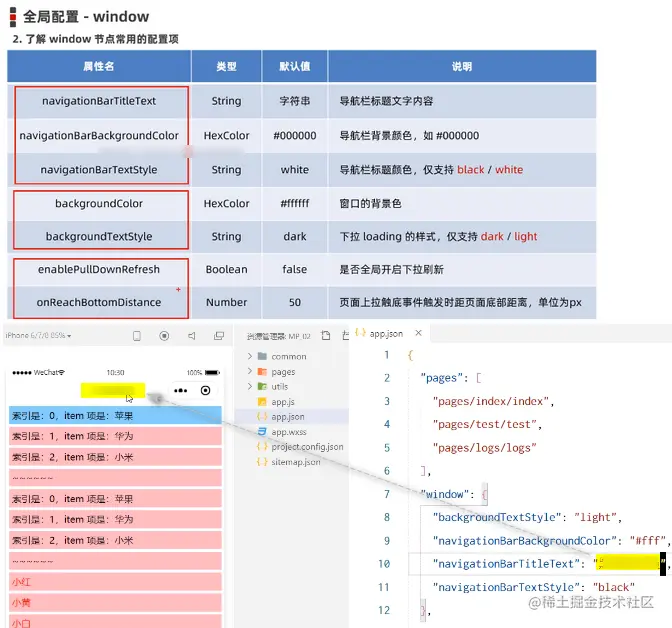Viewport: 672px width, 628px height.
Task: Click the new file icon in resource manager
Action: tap(326, 335)
